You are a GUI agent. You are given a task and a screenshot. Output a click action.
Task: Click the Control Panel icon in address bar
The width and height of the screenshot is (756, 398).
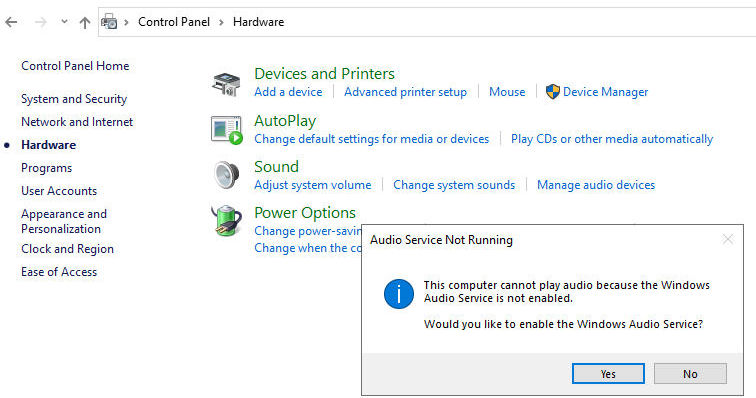(x=109, y=22)
